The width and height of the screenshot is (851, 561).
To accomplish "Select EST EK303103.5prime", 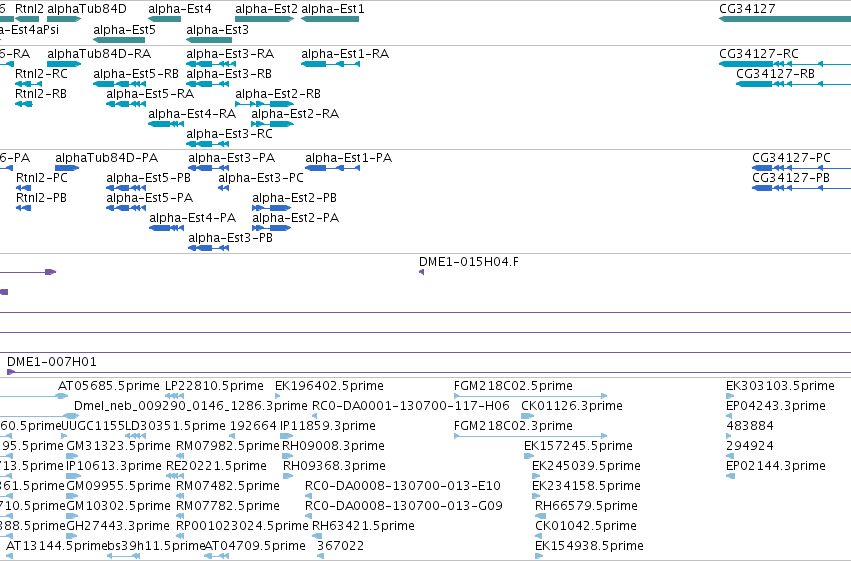I will 780,386.
